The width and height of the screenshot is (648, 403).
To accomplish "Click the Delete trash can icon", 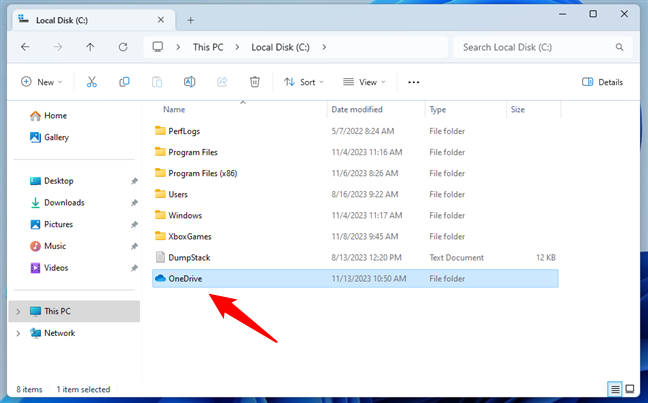I will tap(255, 82).
